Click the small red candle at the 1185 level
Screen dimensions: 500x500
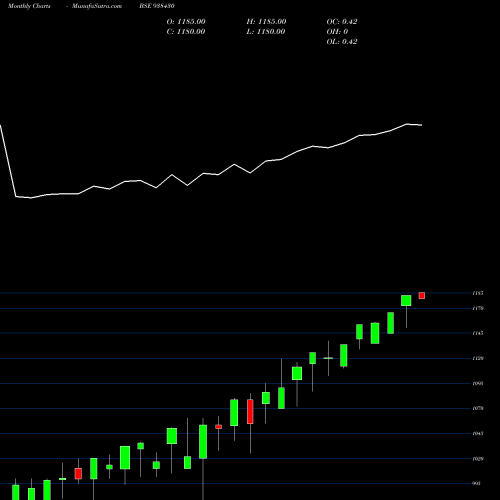coord(422,296)
